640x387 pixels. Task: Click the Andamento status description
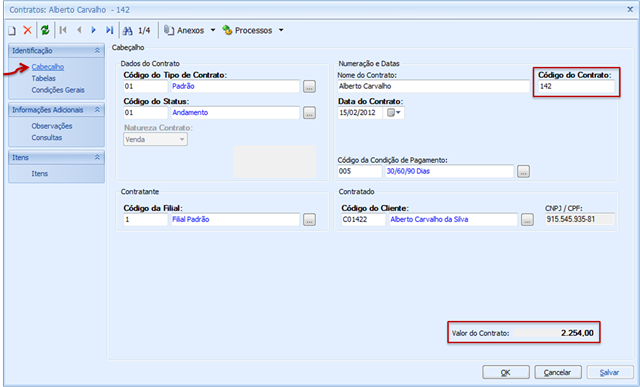pyautogui.click(x=190, y=113)
